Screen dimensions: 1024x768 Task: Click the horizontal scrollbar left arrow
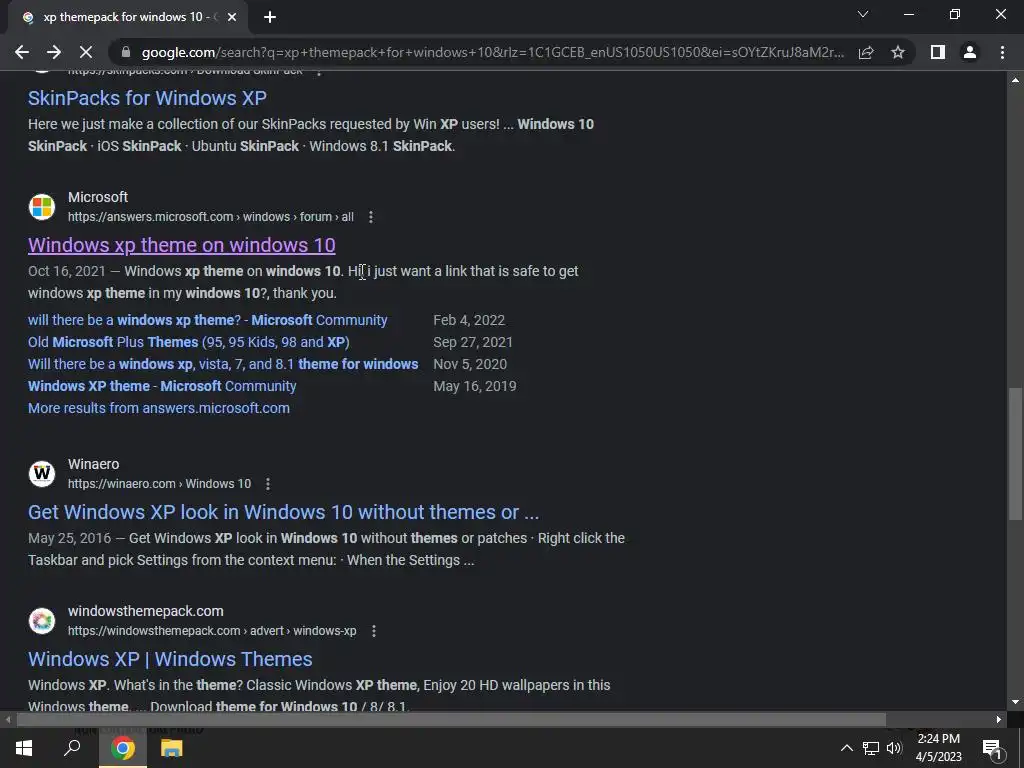[7, 720]
